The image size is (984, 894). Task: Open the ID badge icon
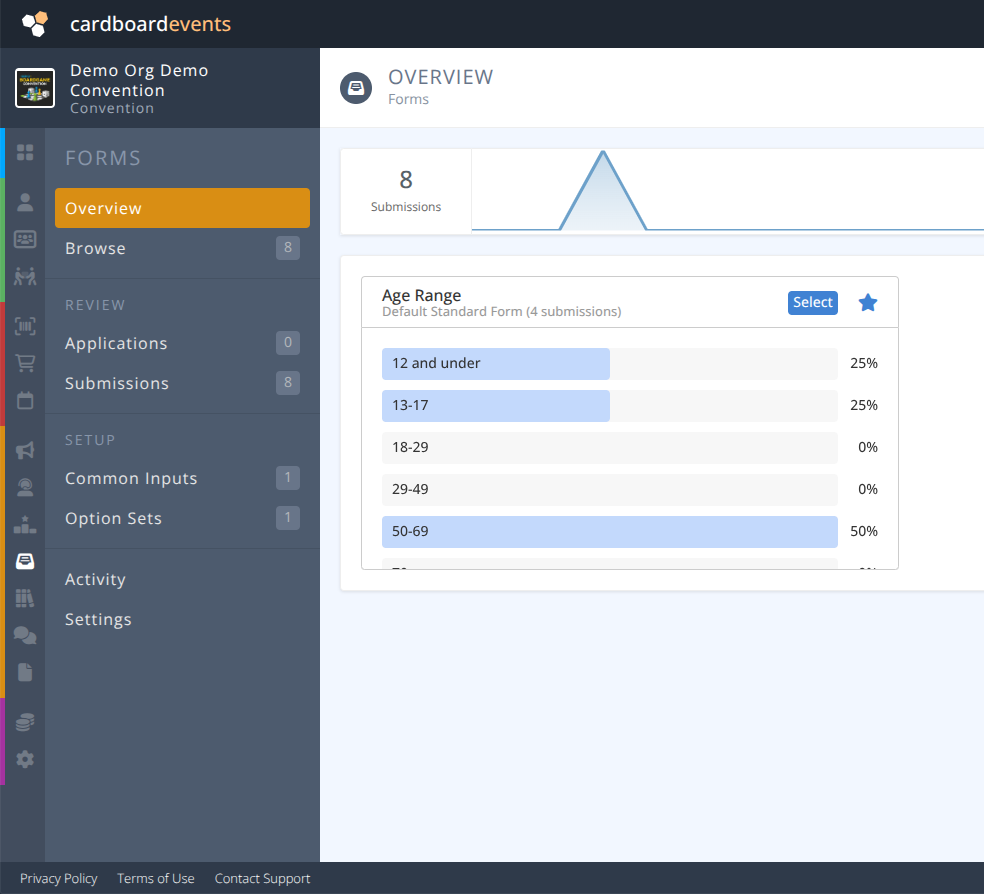click(24, 240)
